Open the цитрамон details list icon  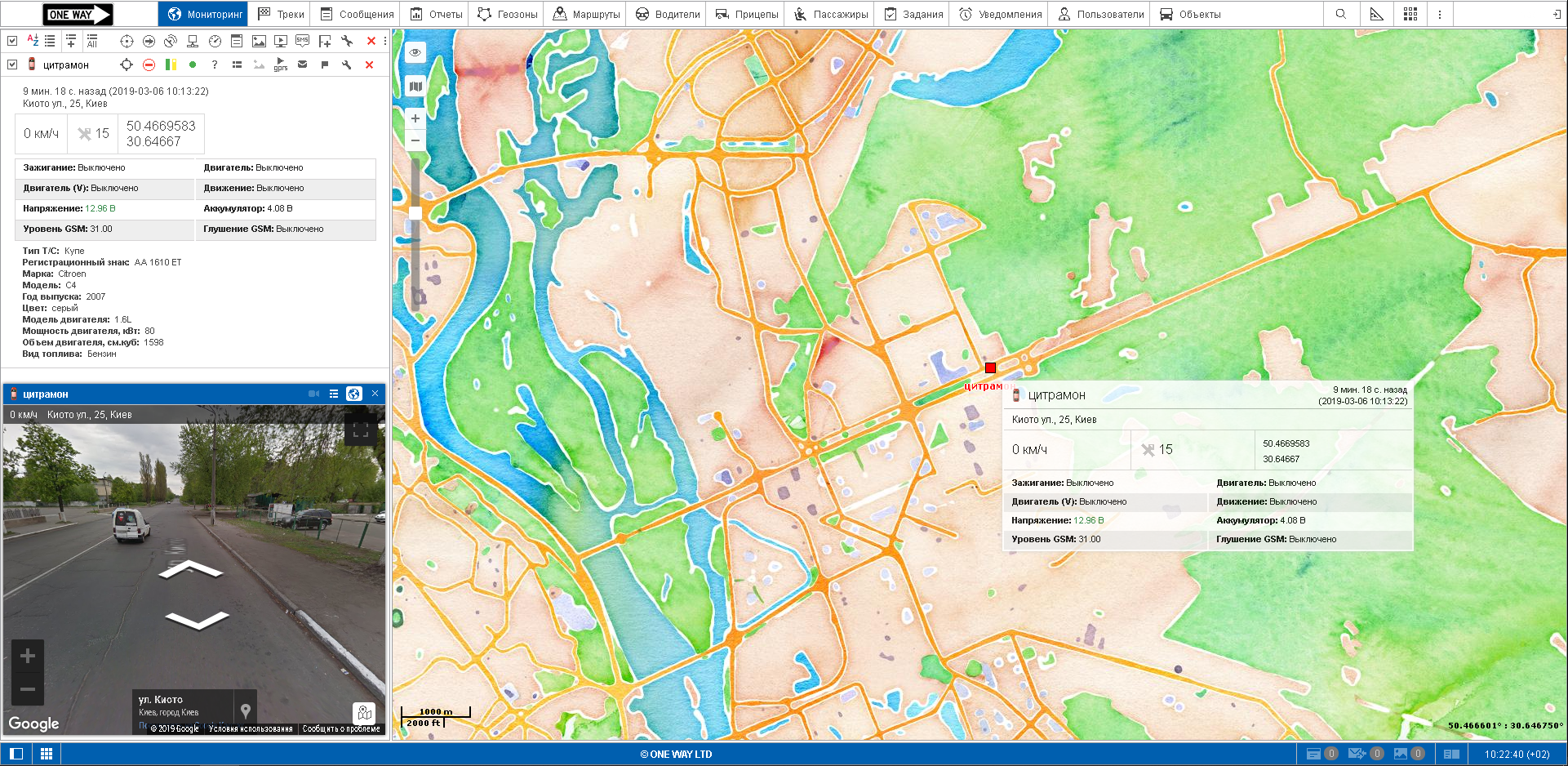237,65
